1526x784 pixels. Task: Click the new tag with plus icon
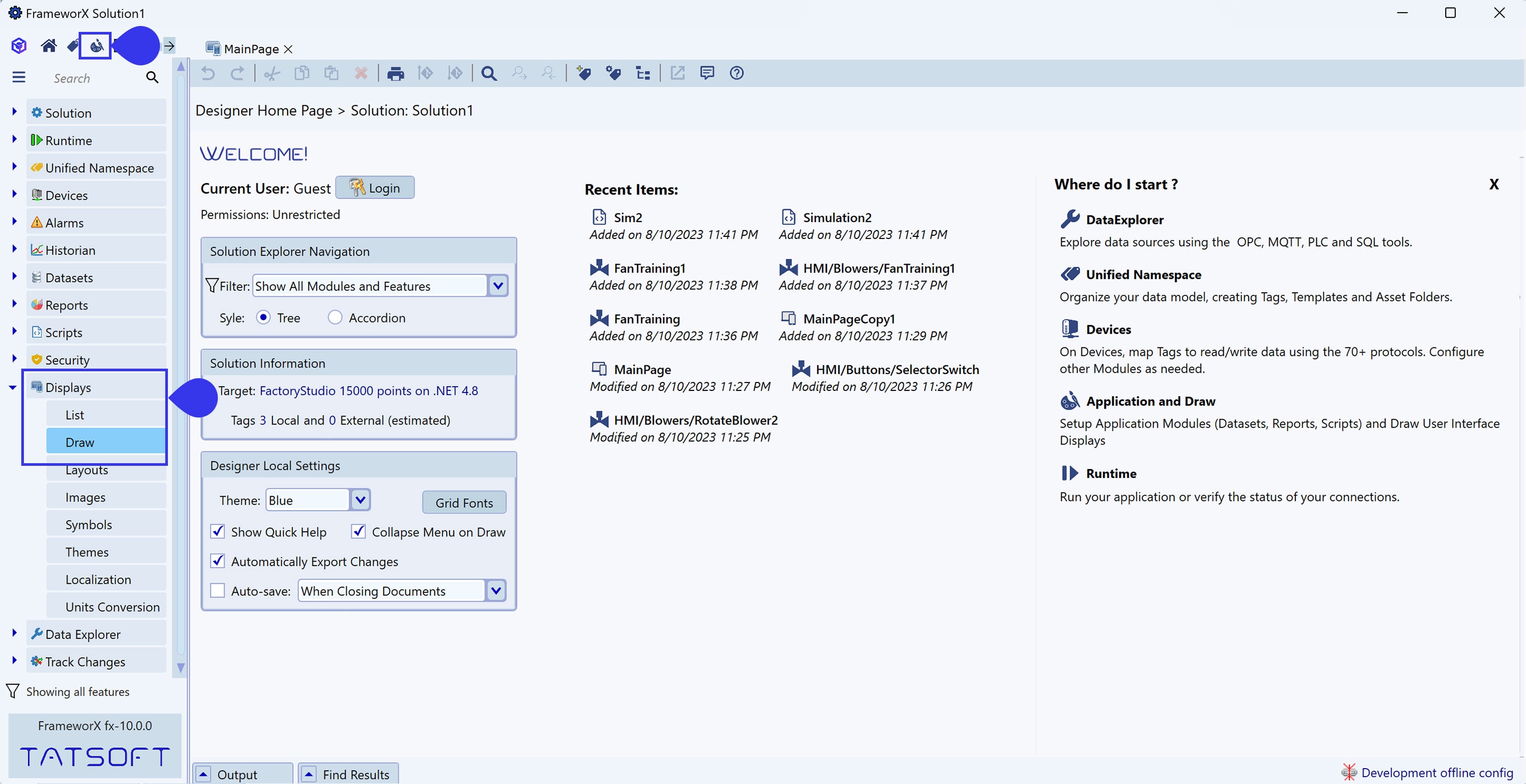pos(583,73)
